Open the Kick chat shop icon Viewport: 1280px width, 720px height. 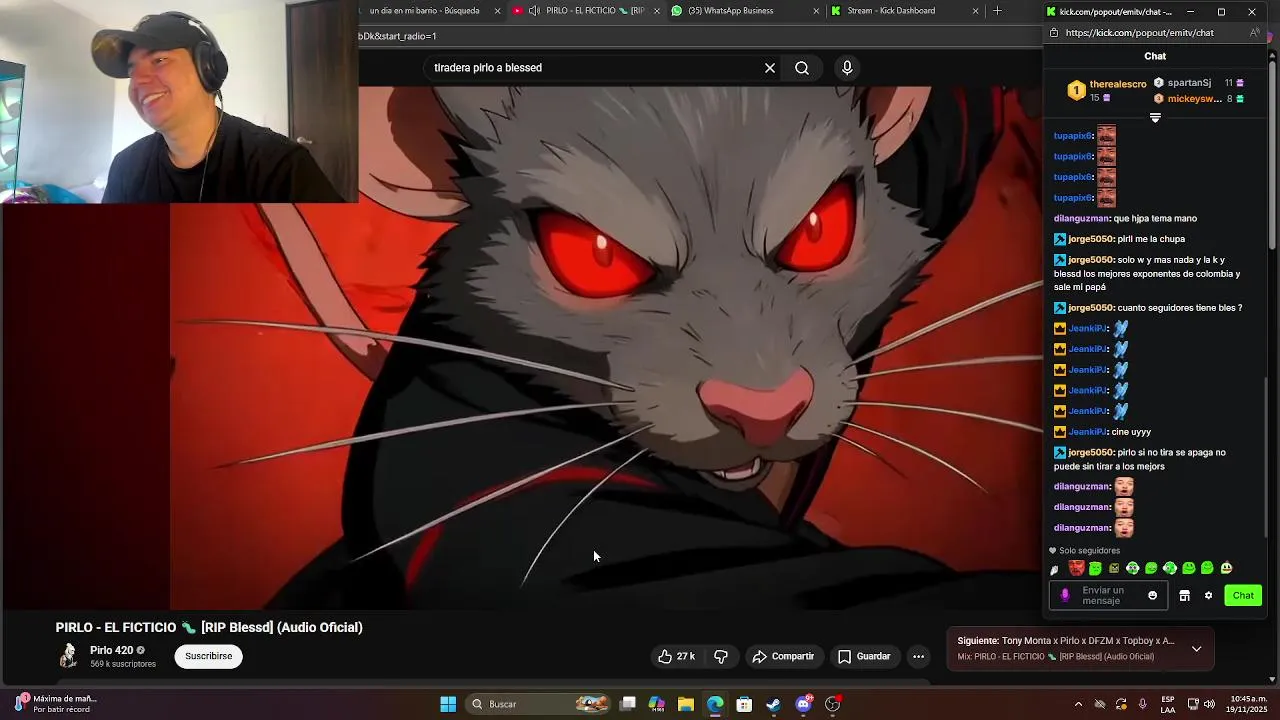pyautogui.click(x=1184, y=595)
